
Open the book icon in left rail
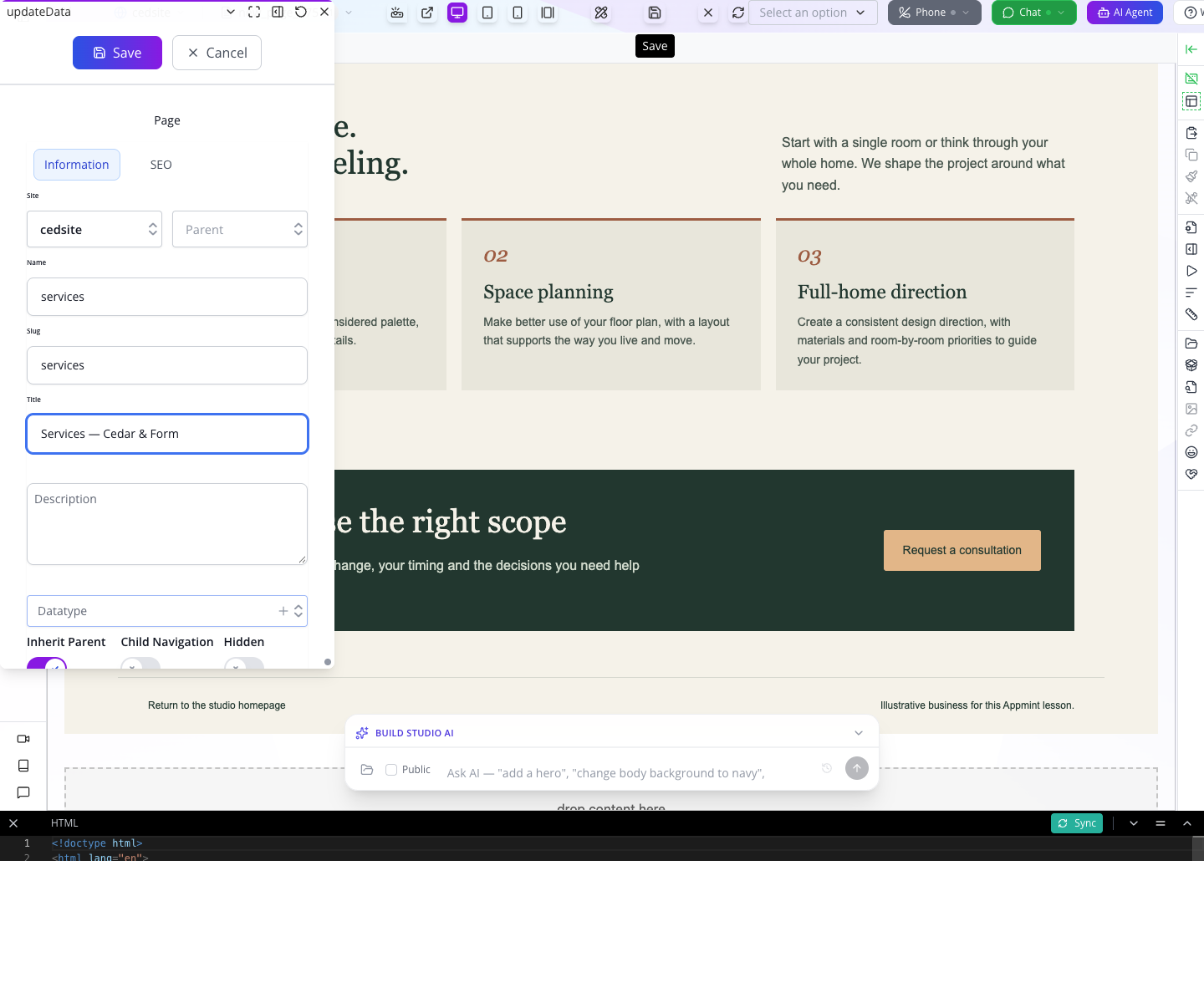(23, 766)
